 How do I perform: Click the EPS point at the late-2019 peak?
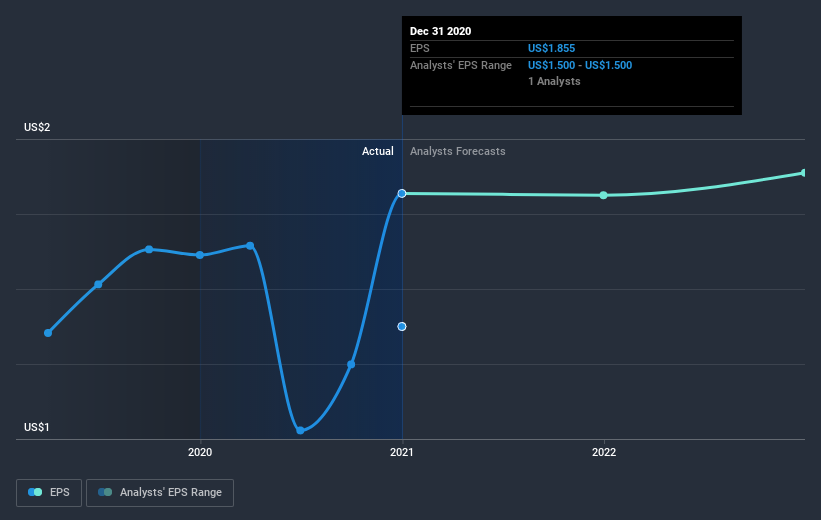point(149,249)
